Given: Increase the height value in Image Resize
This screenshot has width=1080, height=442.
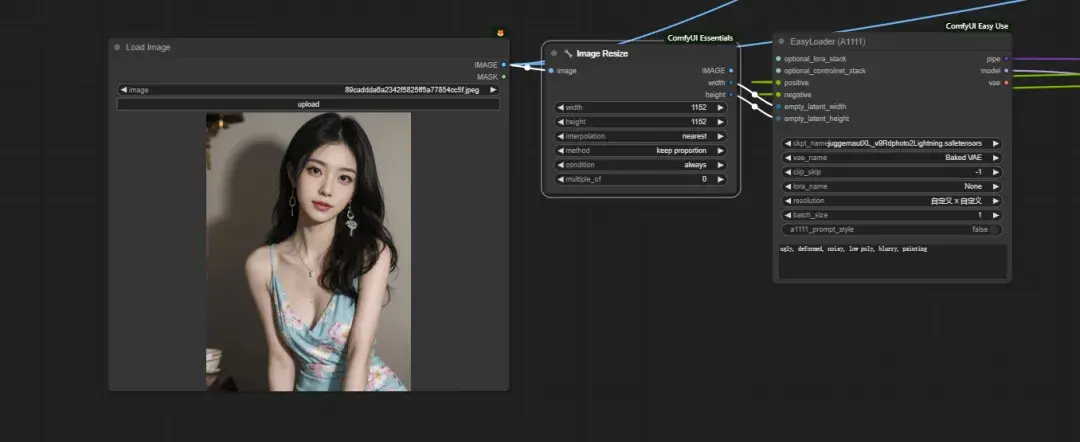Looking at the screenshot, I should point(720,122).
